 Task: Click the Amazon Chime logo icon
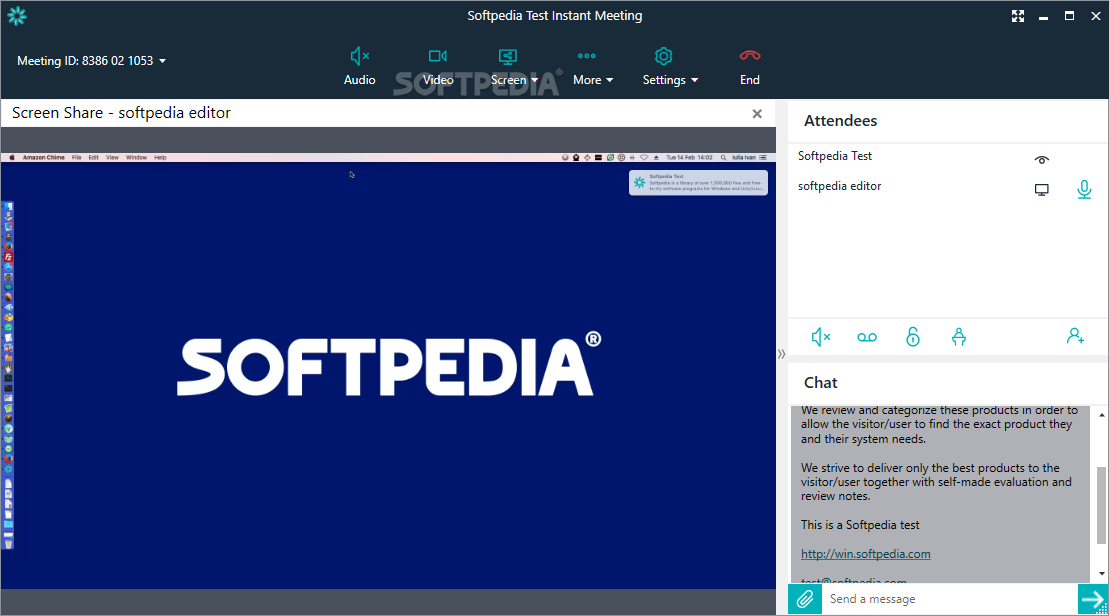17,16
